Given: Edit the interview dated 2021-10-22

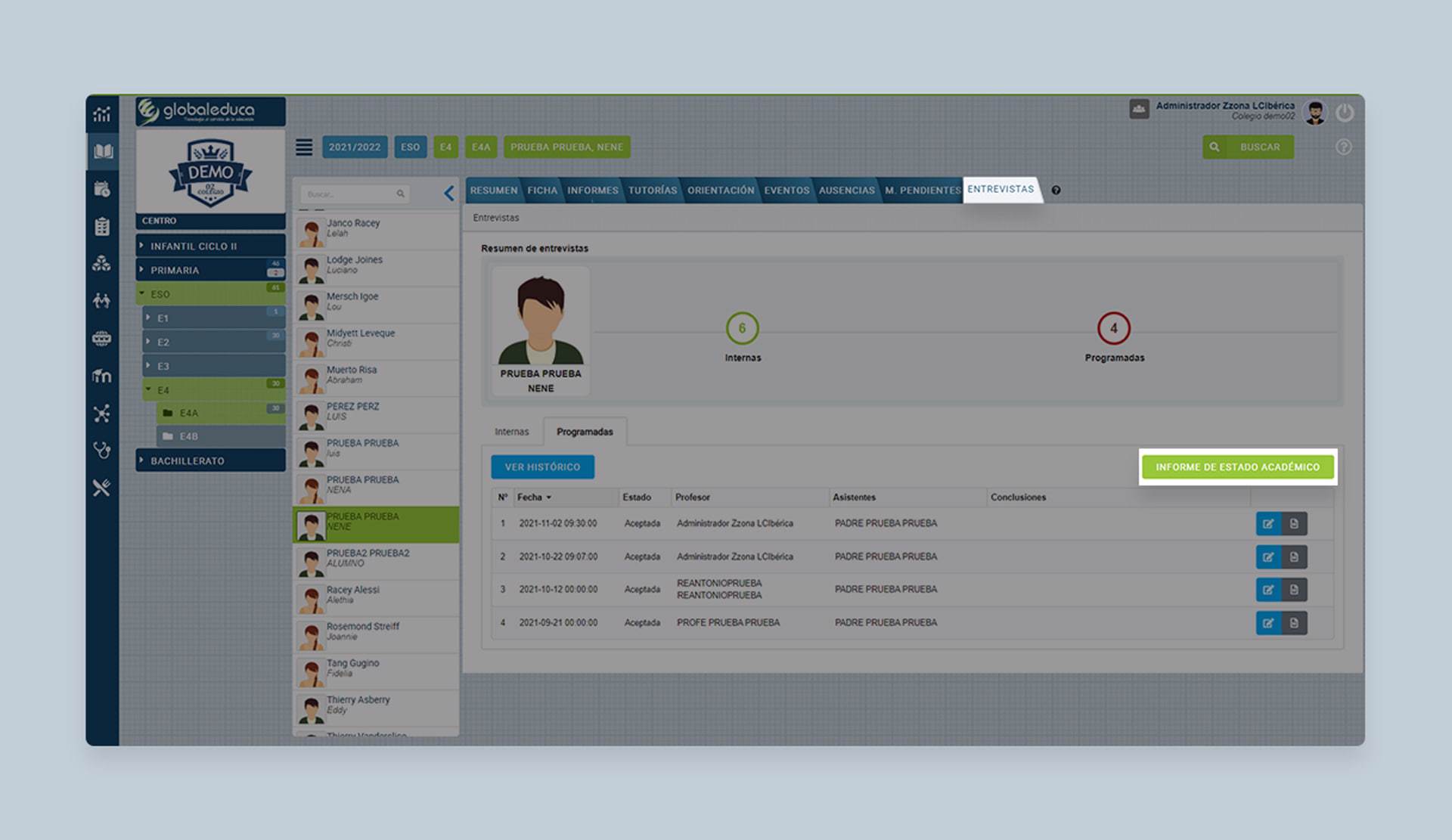Looking at the screenshot, I should 1268,557.
